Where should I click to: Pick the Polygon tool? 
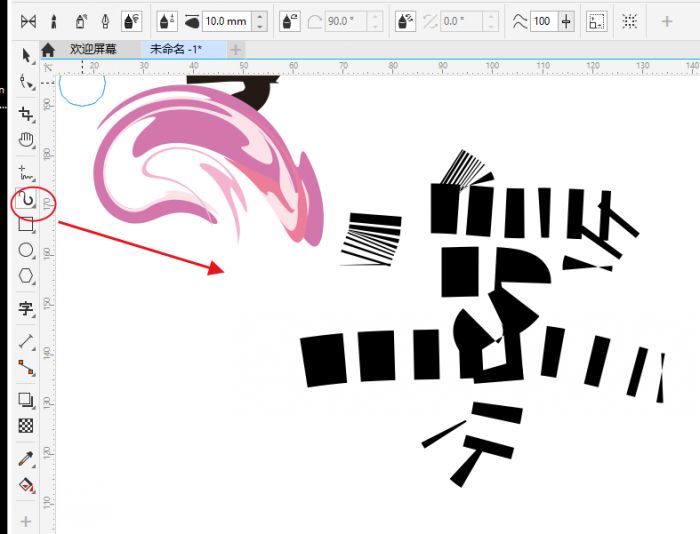[26, 276]
